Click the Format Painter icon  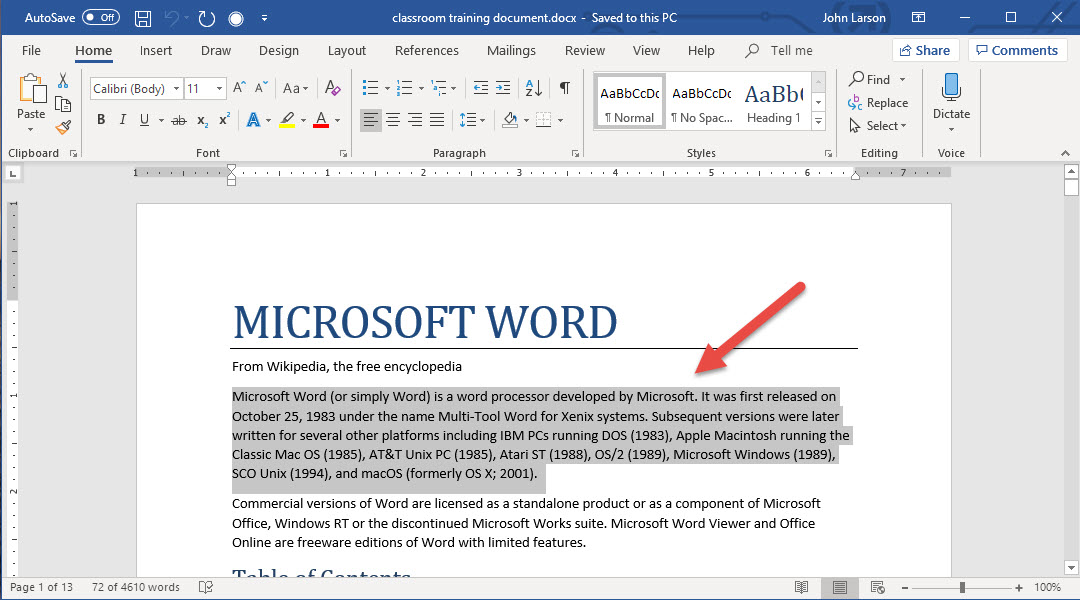tap(63, 127)
